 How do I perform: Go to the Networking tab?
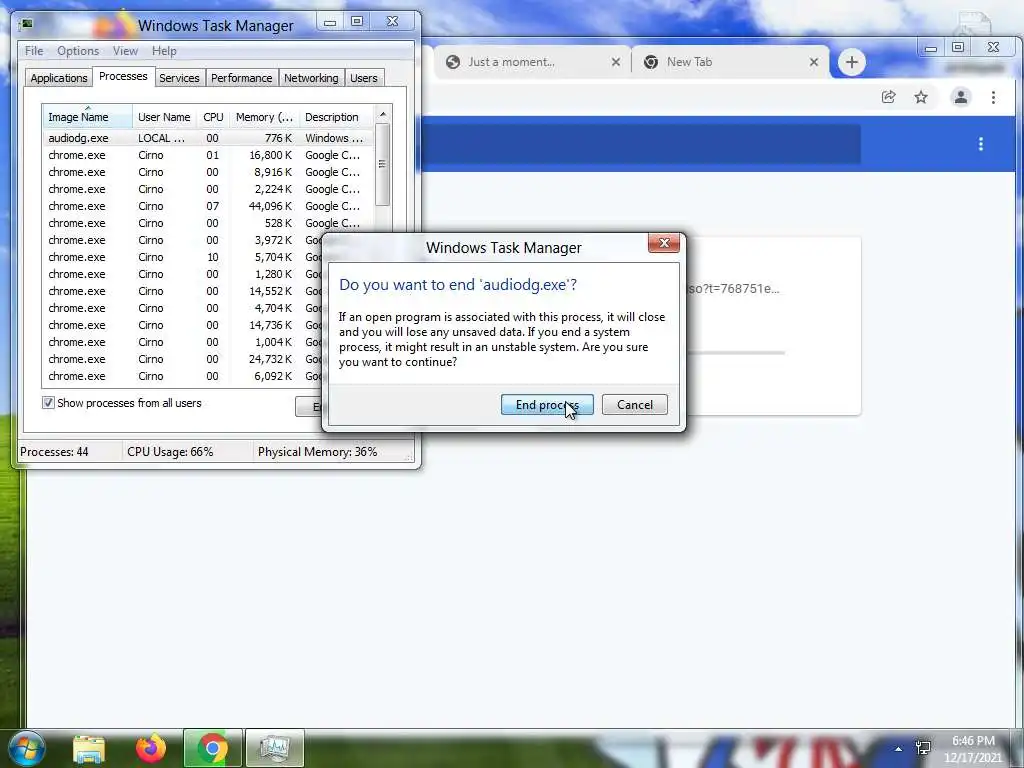(311, 78)
